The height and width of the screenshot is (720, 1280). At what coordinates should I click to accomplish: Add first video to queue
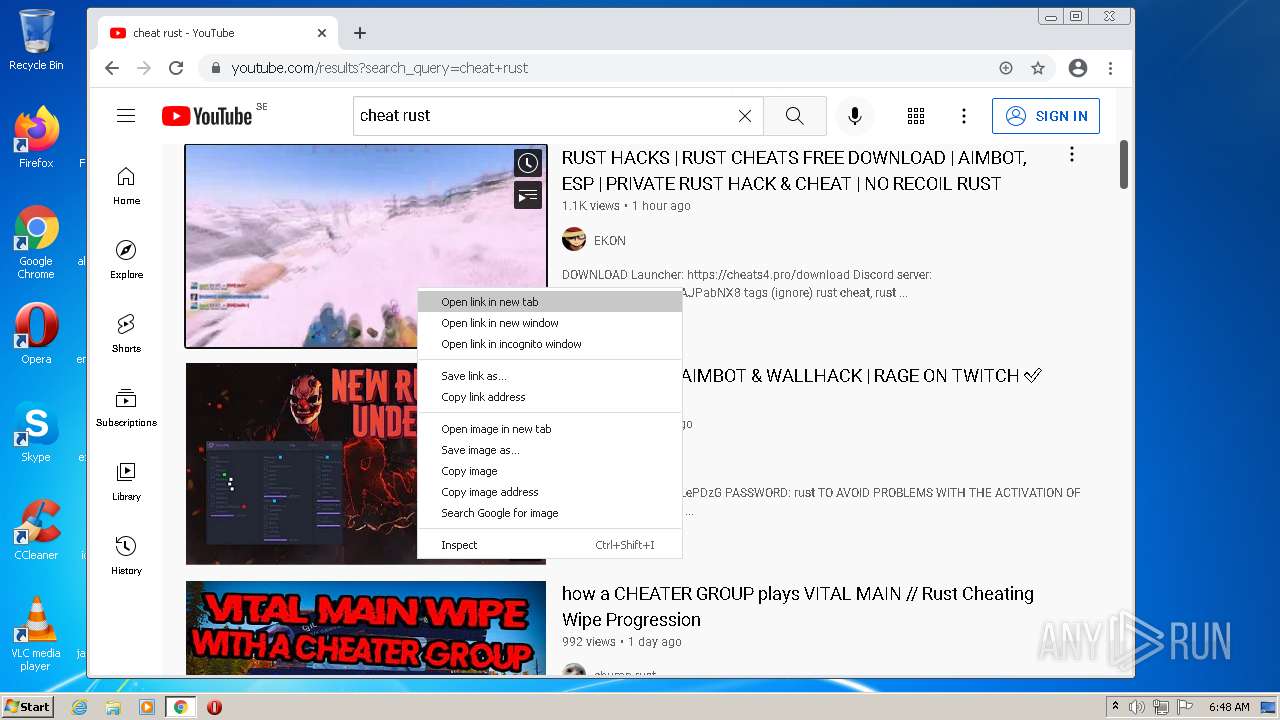pyautogui.click(x=528, y=195)
